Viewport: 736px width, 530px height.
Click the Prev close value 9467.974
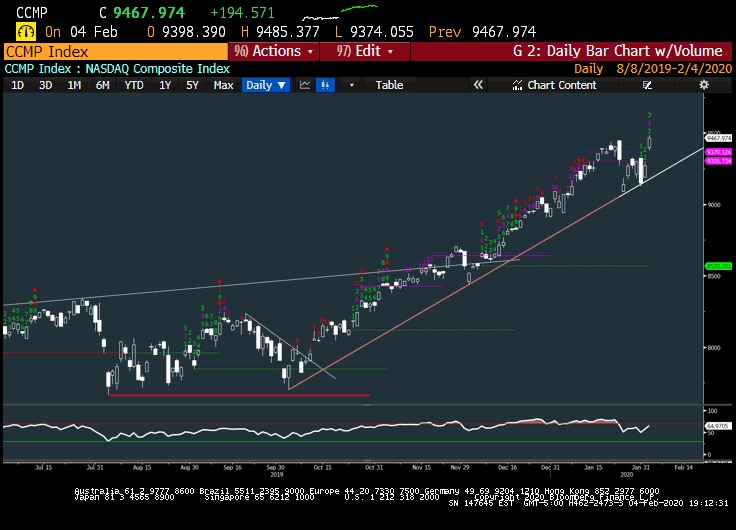coord(504,32)
